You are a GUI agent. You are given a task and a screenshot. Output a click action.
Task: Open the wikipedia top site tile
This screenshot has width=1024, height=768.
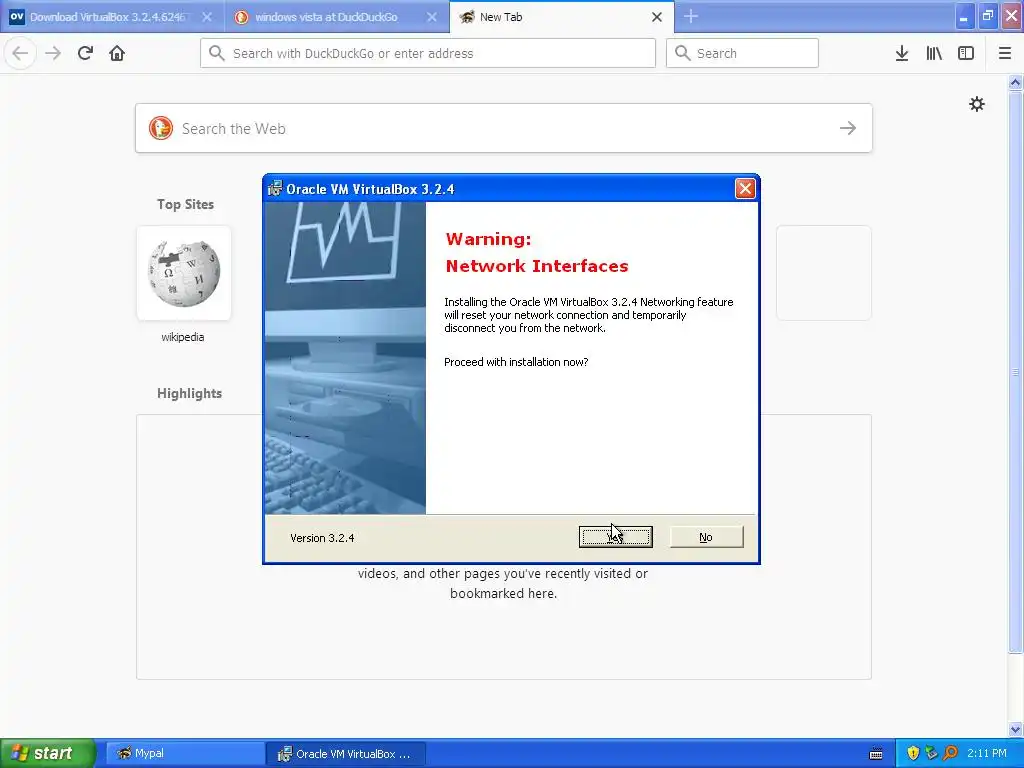(184, 273)
